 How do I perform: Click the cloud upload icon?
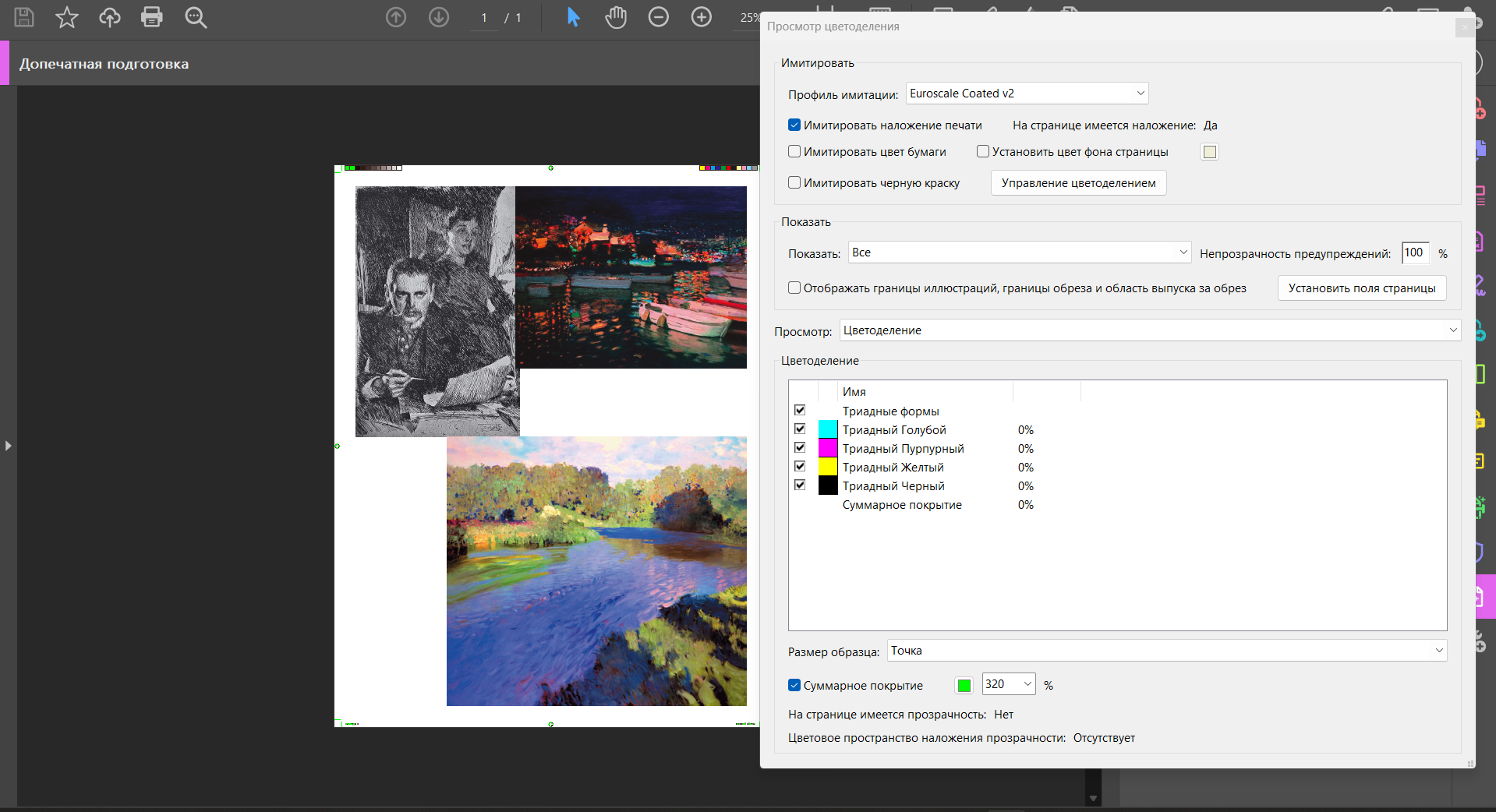(110, 17)
